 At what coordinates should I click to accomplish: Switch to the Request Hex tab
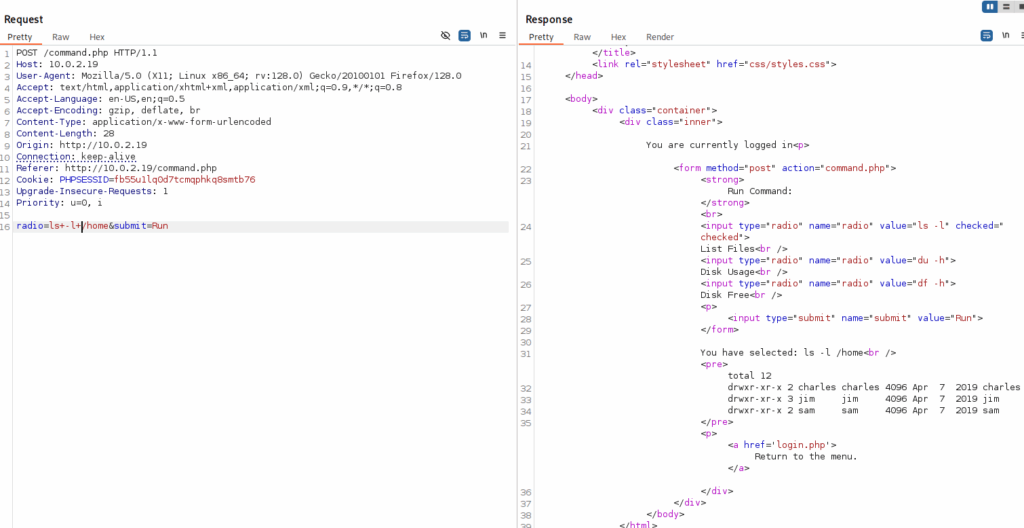click(x=97, y=37)
